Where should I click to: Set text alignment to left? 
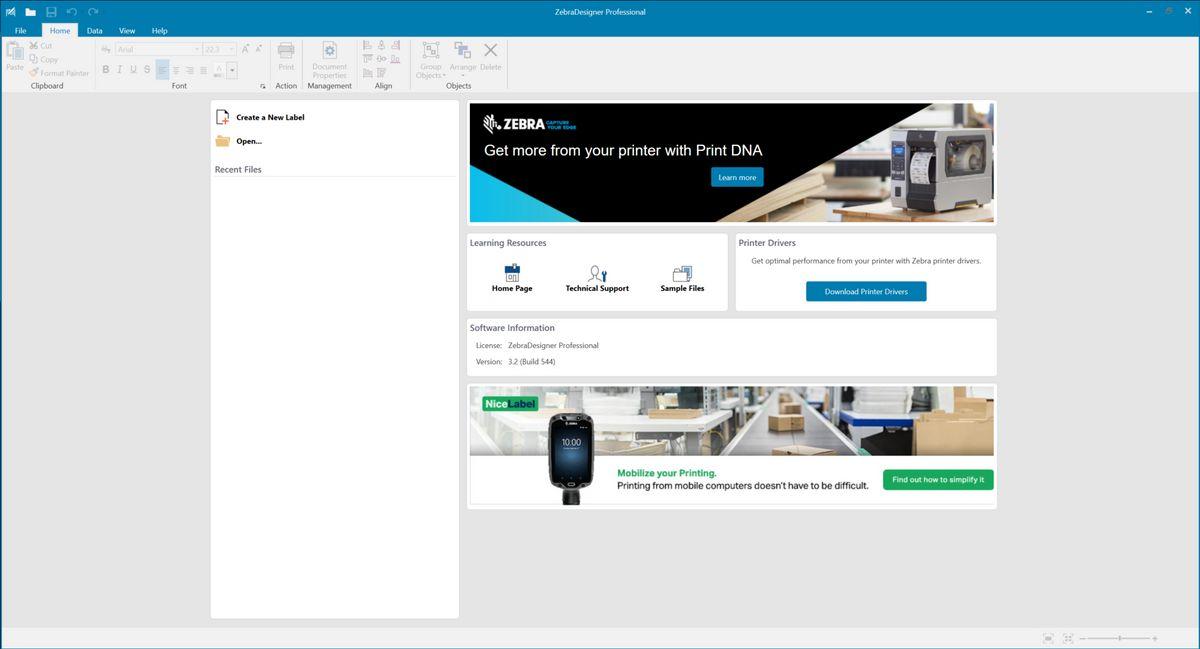pyautogui.click(x=162, y=70)
